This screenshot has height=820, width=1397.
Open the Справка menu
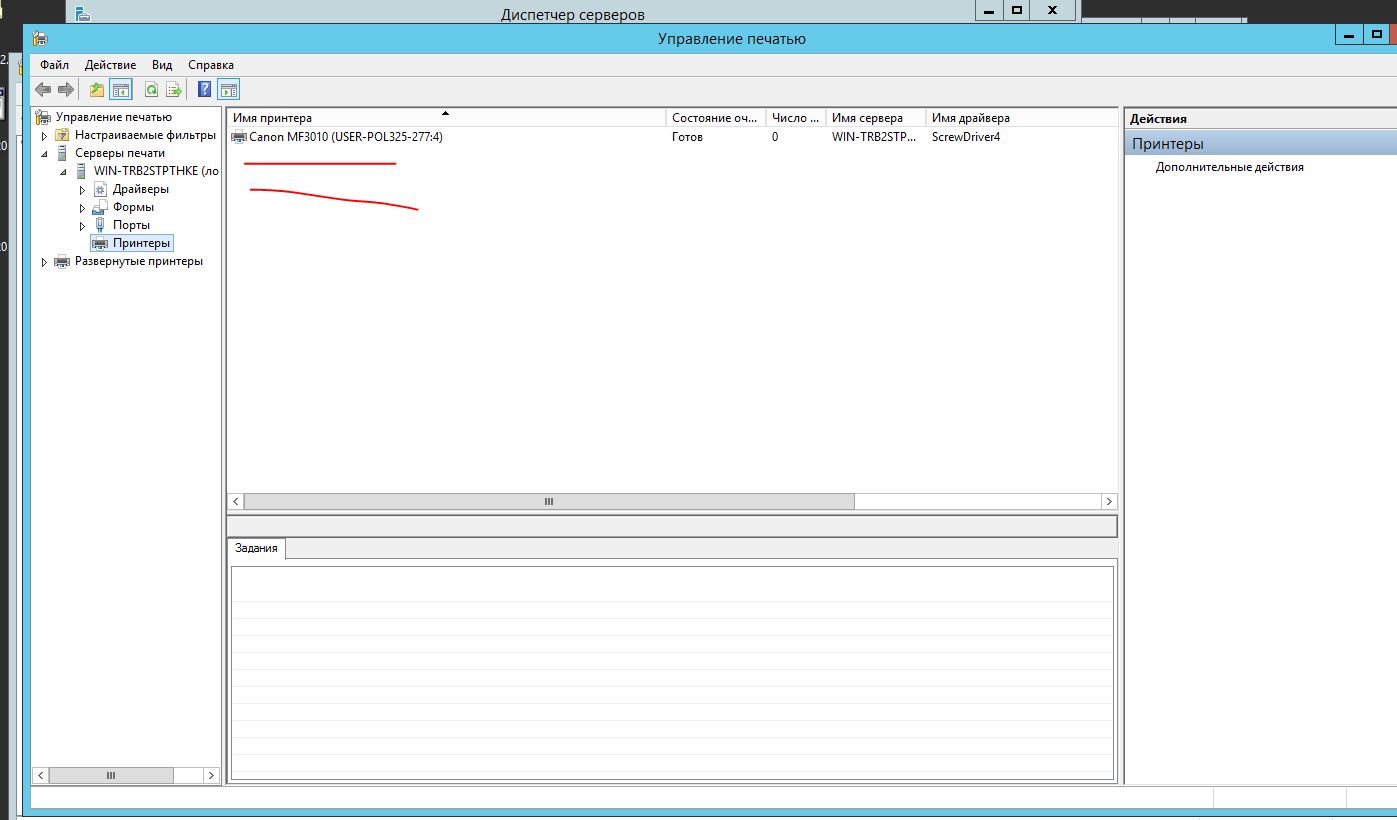211,65
